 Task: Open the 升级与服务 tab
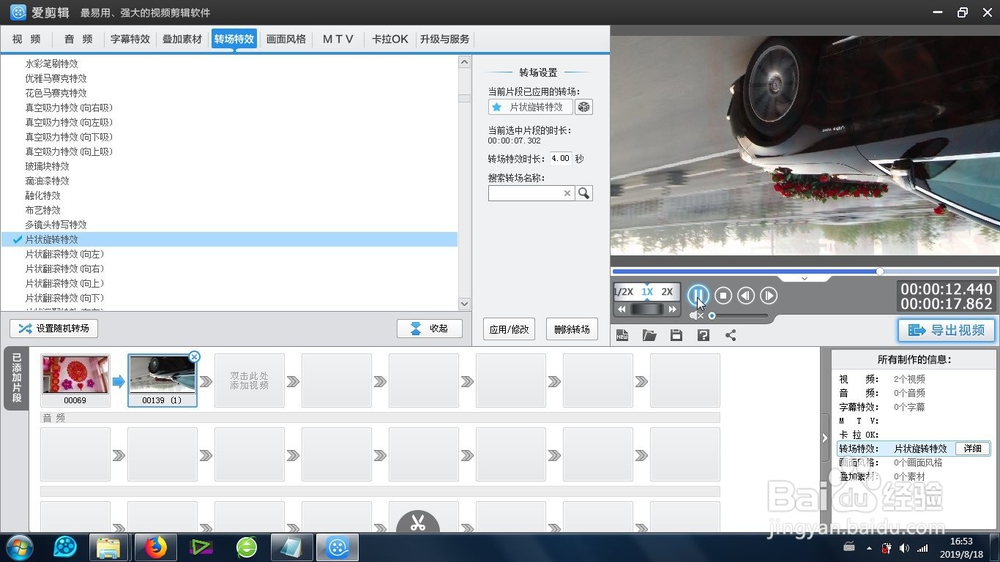445,39
